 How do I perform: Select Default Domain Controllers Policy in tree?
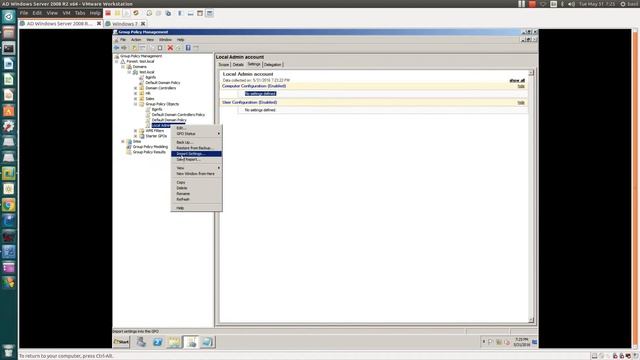tap(178, 115)
